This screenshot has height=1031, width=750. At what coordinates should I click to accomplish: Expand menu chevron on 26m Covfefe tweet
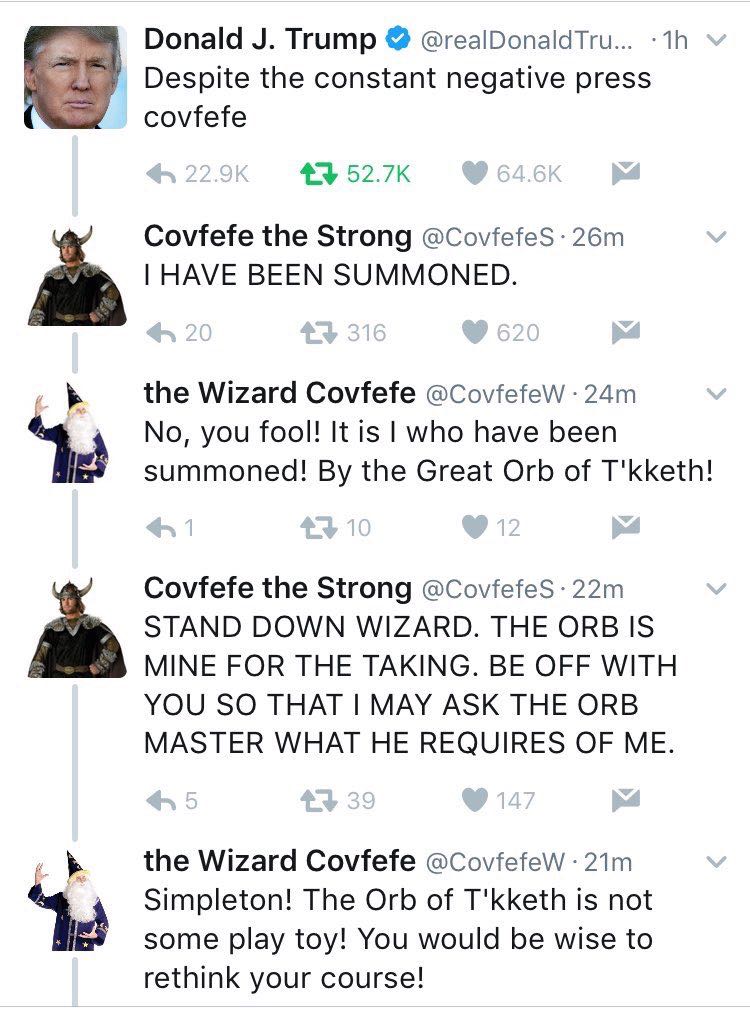point(715,238)
